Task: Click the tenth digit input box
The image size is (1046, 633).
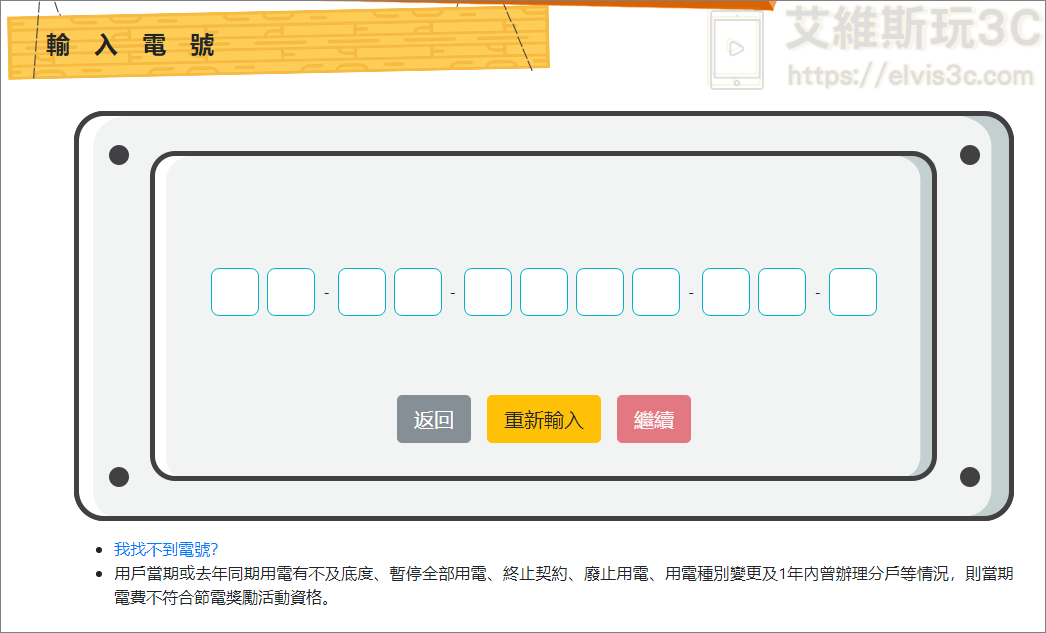Action: [782, 292]
